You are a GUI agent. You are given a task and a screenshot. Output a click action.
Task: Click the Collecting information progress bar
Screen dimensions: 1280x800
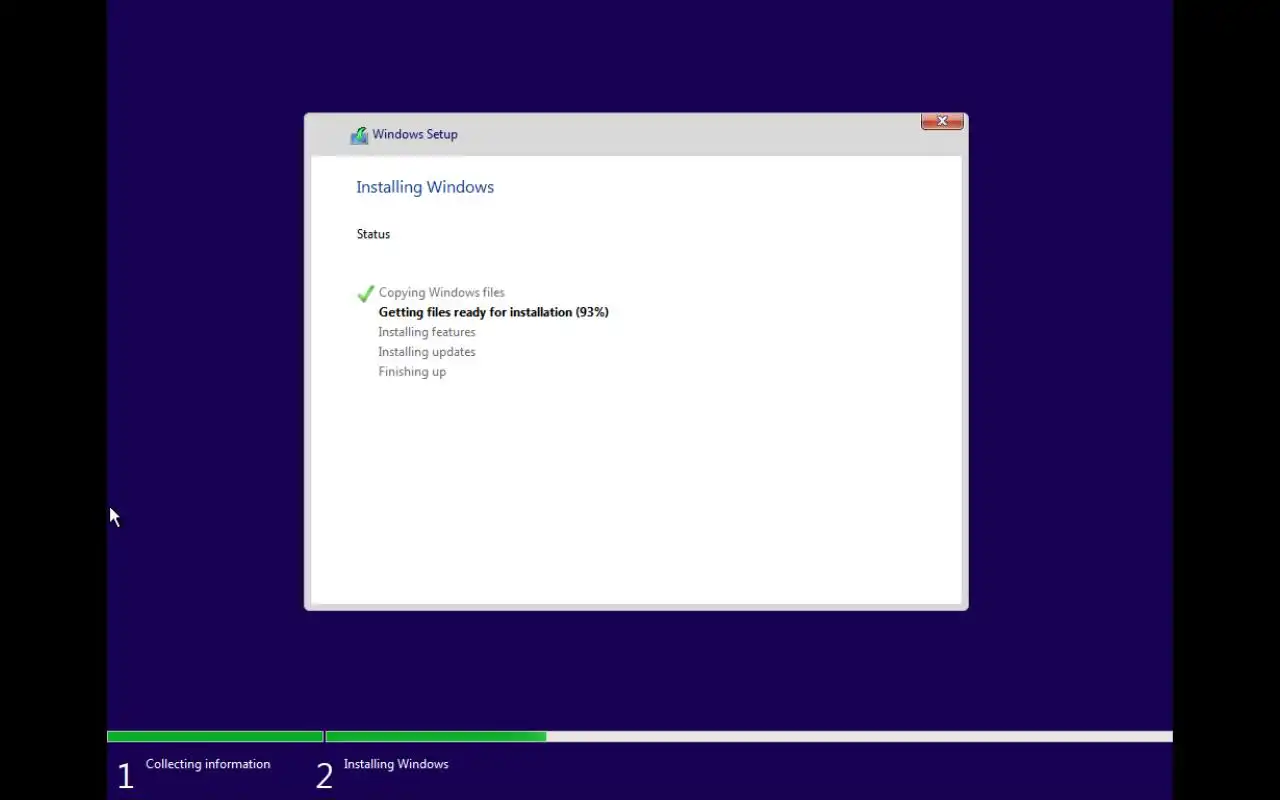pyautogui.click(x=215, y=737)
